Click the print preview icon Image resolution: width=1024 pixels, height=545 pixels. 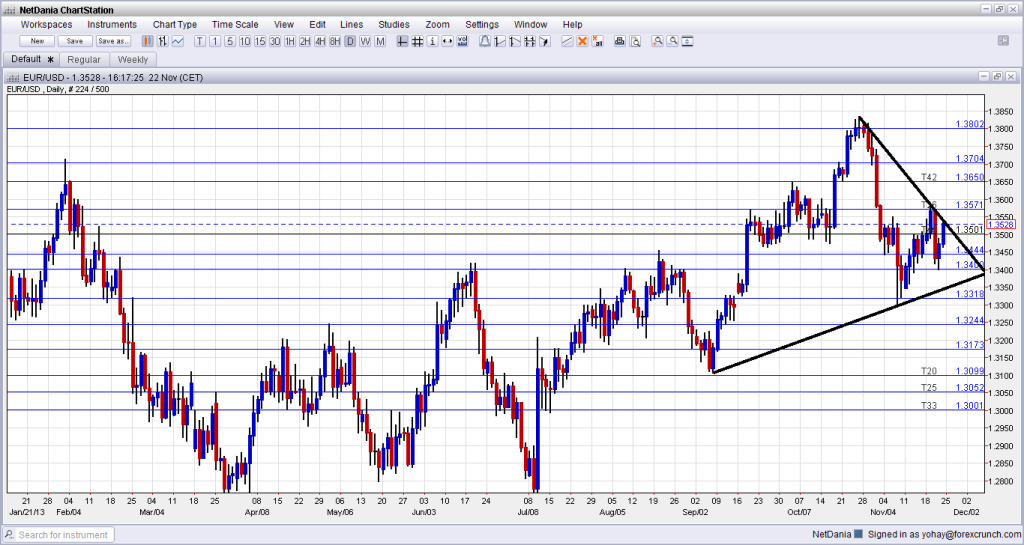634,41
